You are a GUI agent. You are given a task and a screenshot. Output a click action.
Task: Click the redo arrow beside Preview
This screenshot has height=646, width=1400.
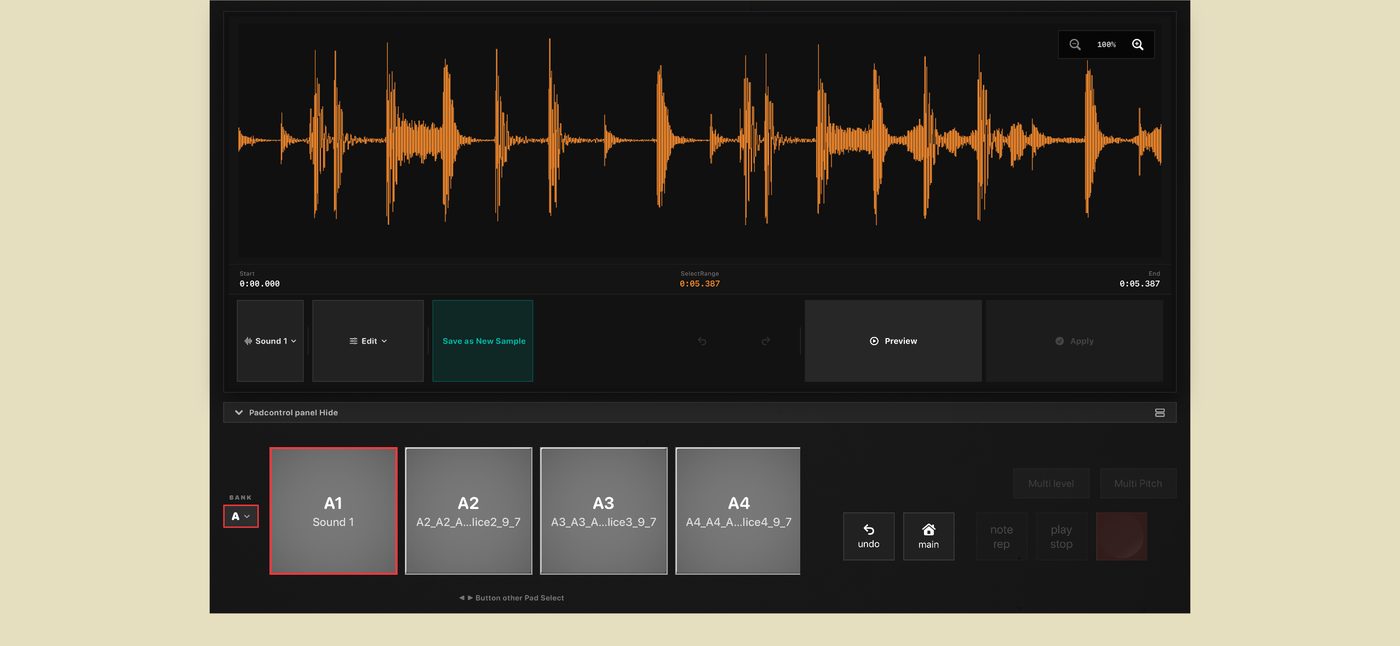[x=766, y=341]
